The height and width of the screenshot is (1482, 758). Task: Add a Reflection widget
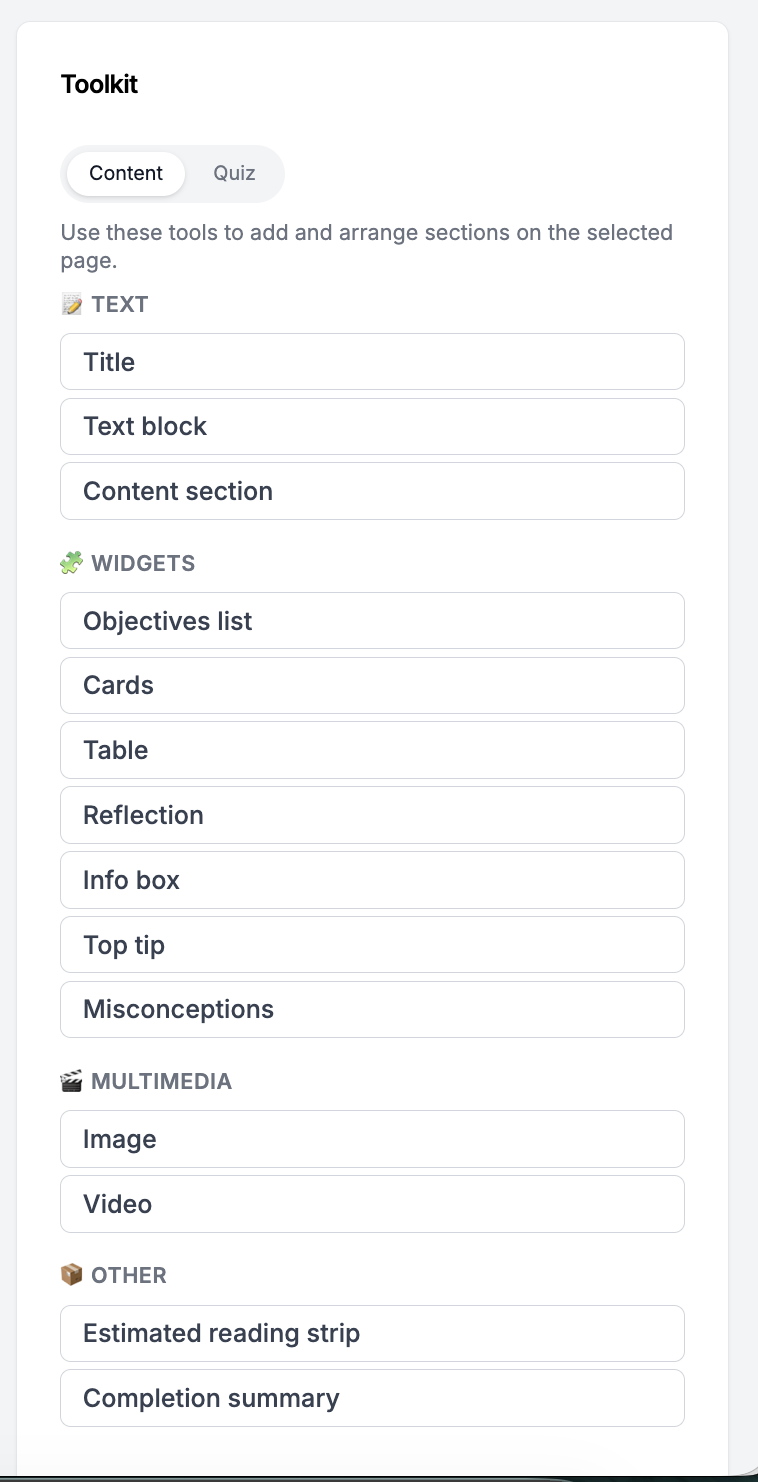(372, 814)
